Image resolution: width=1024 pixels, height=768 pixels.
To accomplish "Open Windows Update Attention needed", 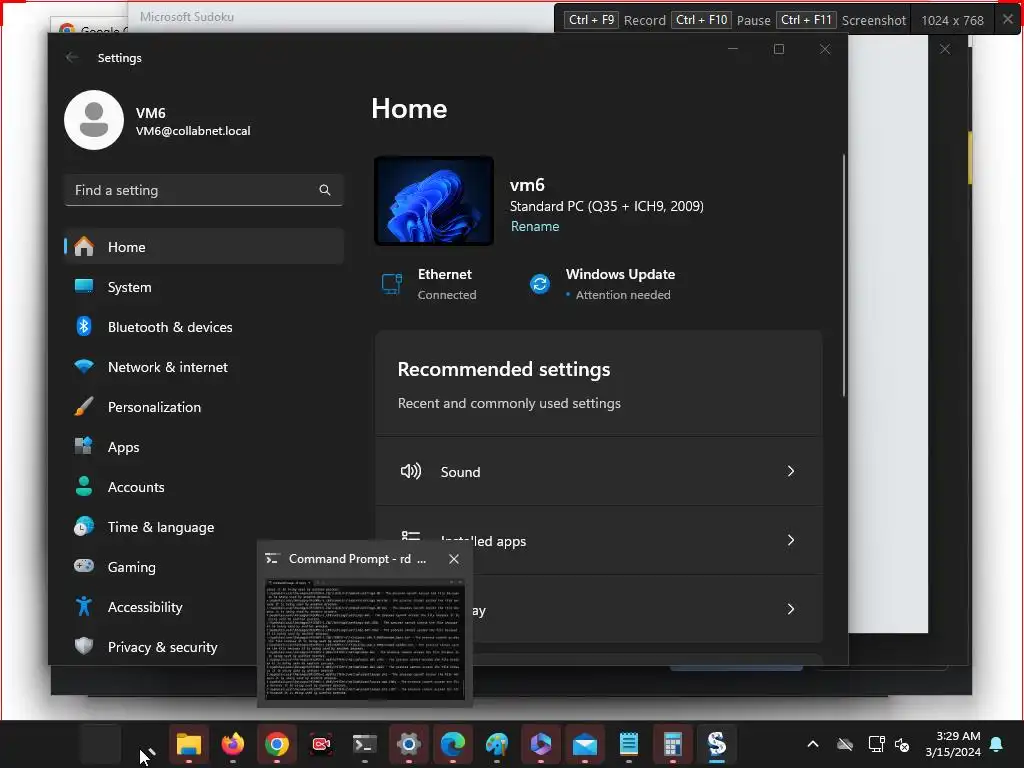I will (x=602, y=284).
